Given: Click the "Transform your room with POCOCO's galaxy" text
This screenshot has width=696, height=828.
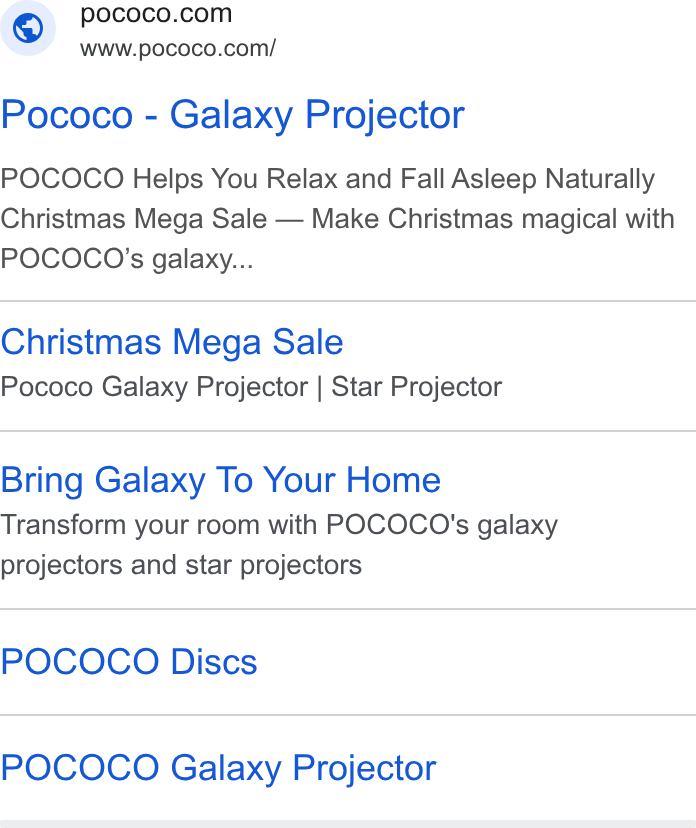Looking at the screenshot, I should (279, 525).
